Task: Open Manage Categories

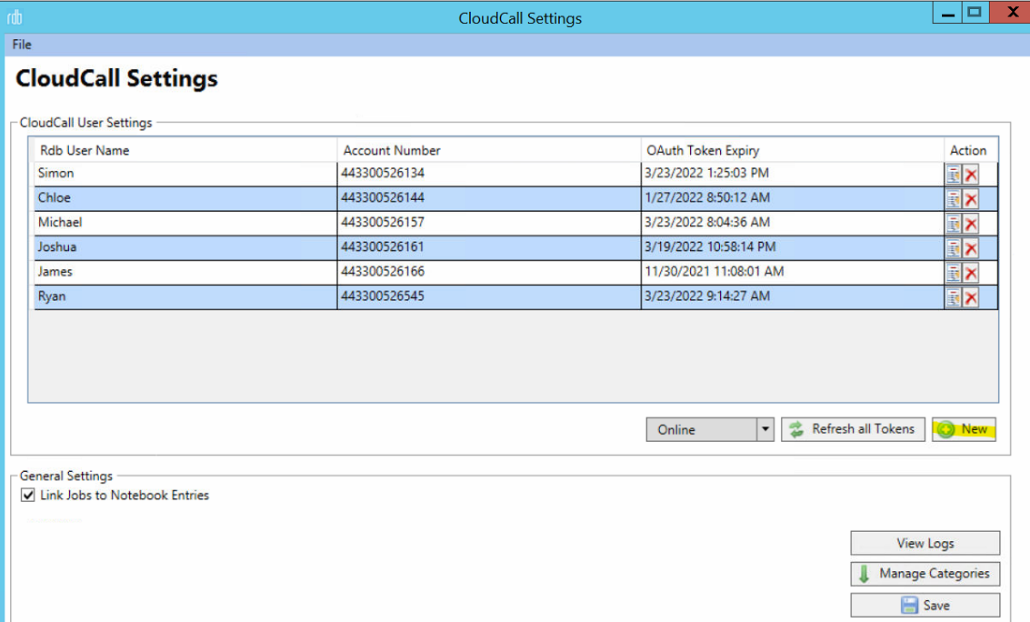Action: tap(925, 573)
